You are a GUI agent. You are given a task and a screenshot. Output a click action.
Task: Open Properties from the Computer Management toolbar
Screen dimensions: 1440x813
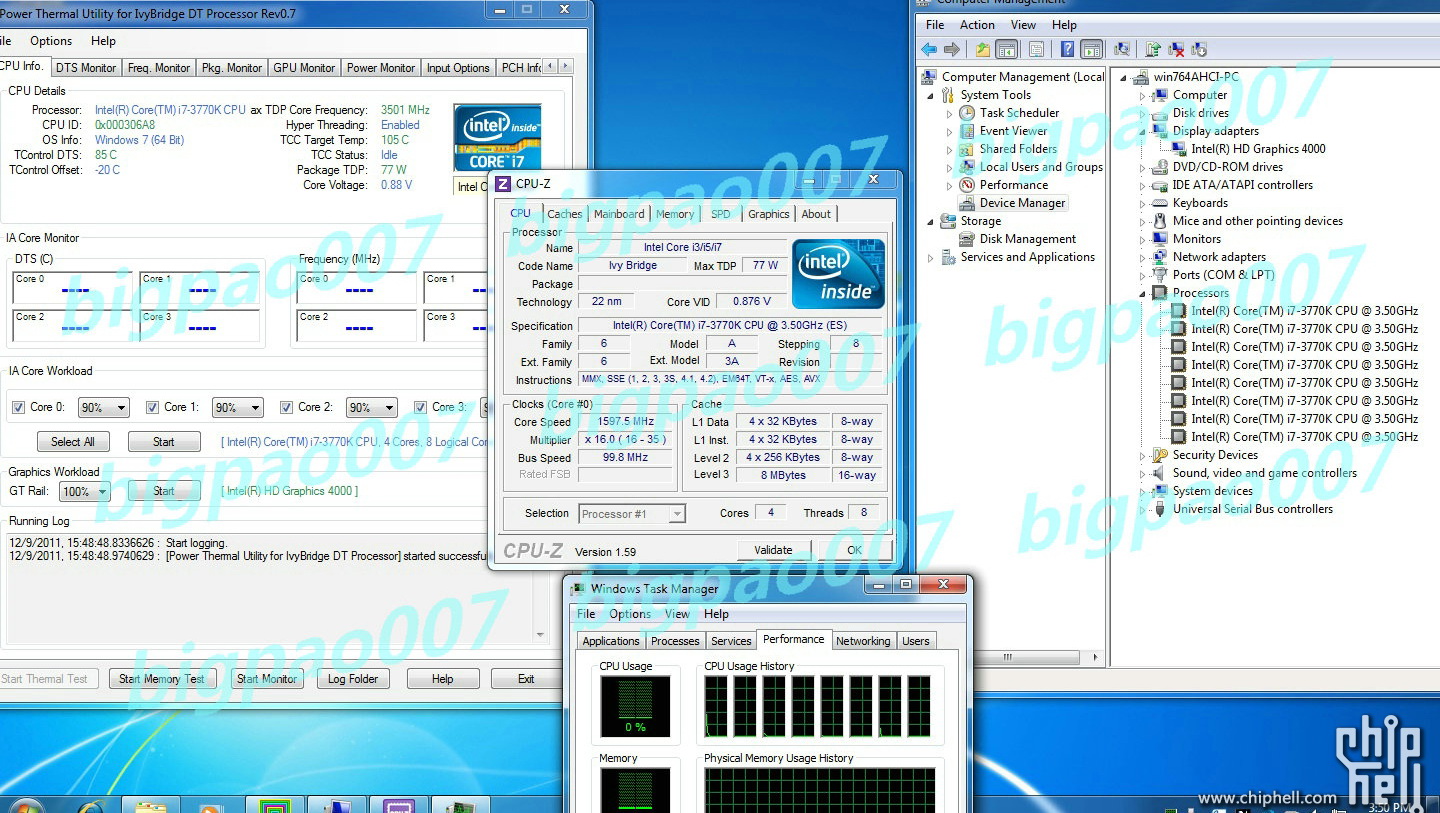coord(1036,49)
